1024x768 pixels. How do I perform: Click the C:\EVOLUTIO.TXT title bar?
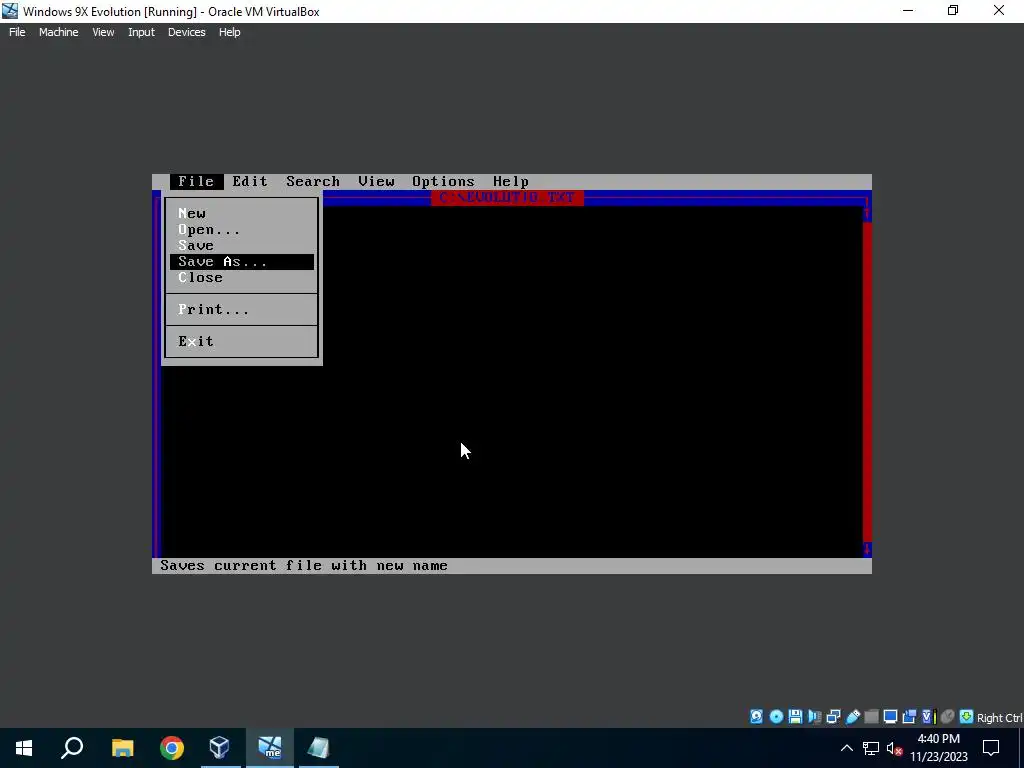[507, 197]
